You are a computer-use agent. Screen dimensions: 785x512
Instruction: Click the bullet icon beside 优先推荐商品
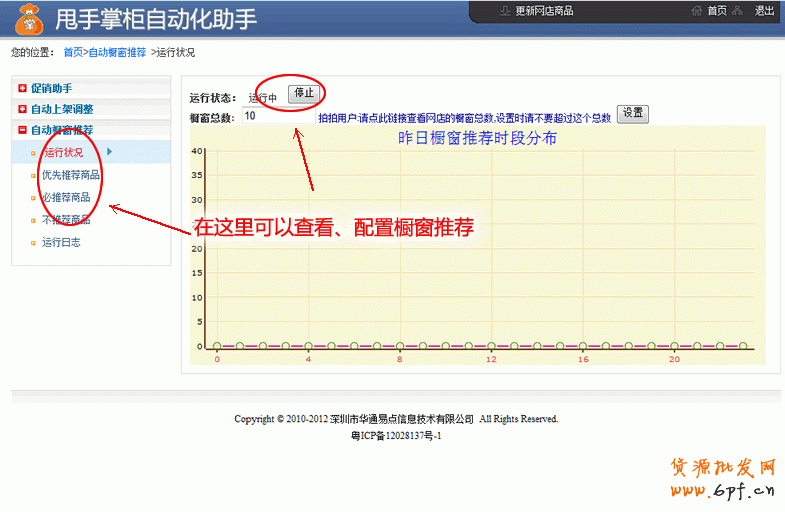(x=33, y=176)
